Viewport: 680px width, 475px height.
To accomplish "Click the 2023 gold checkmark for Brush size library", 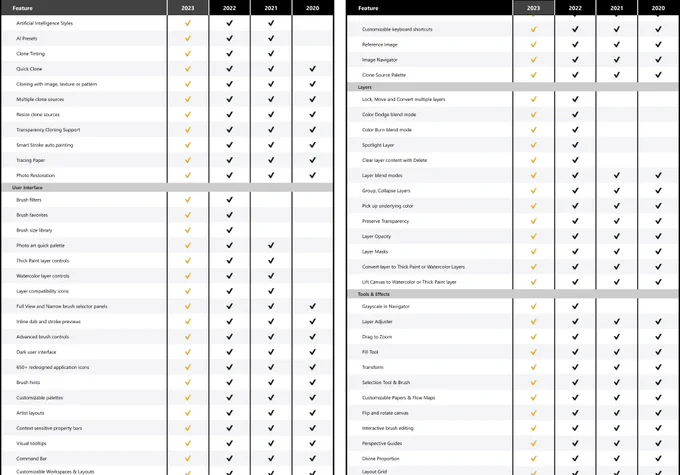I will point(188,230).
